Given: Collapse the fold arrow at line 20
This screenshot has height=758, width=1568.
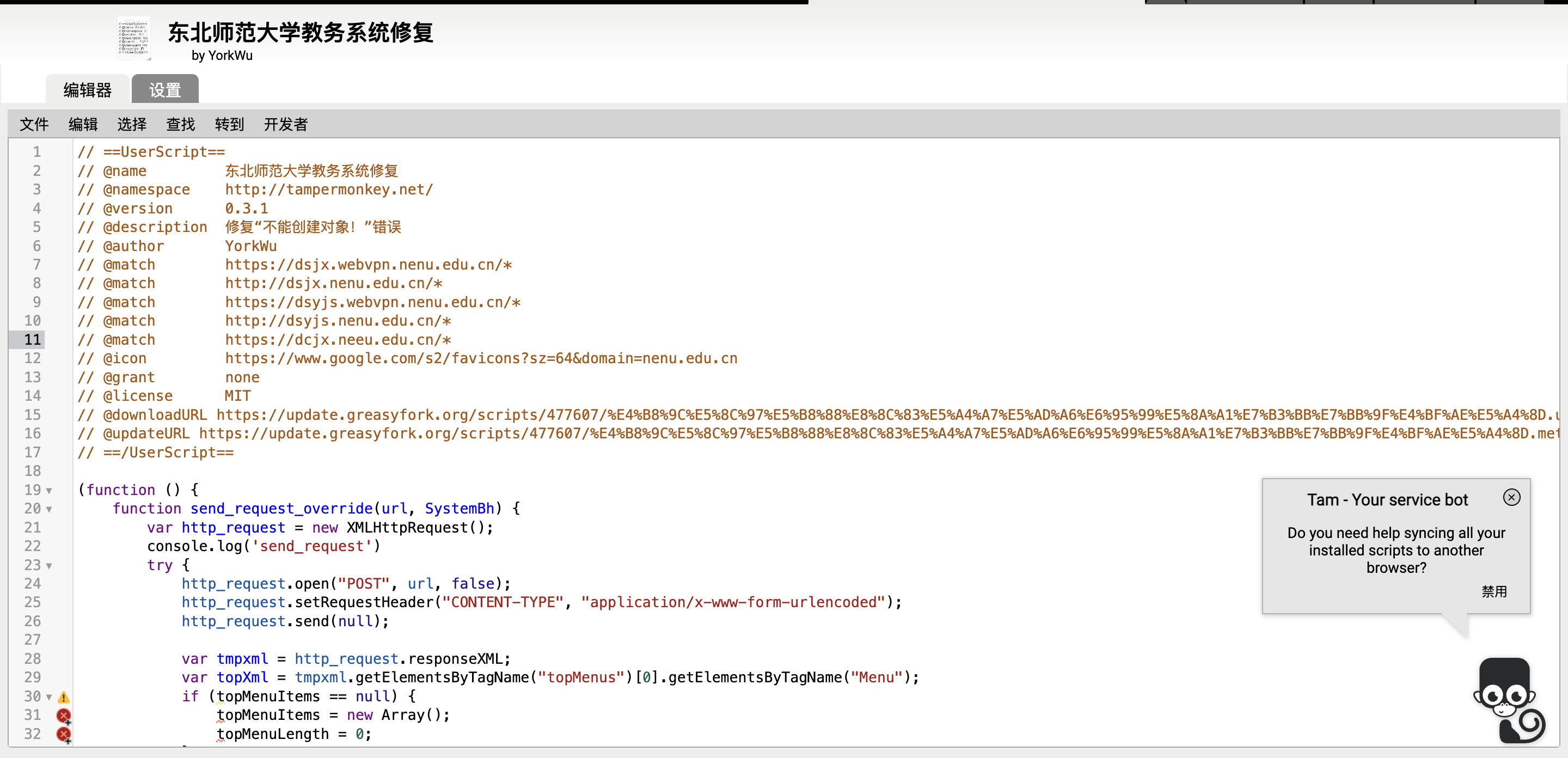Looking at the screenshot, I should [x=50, y=509].
